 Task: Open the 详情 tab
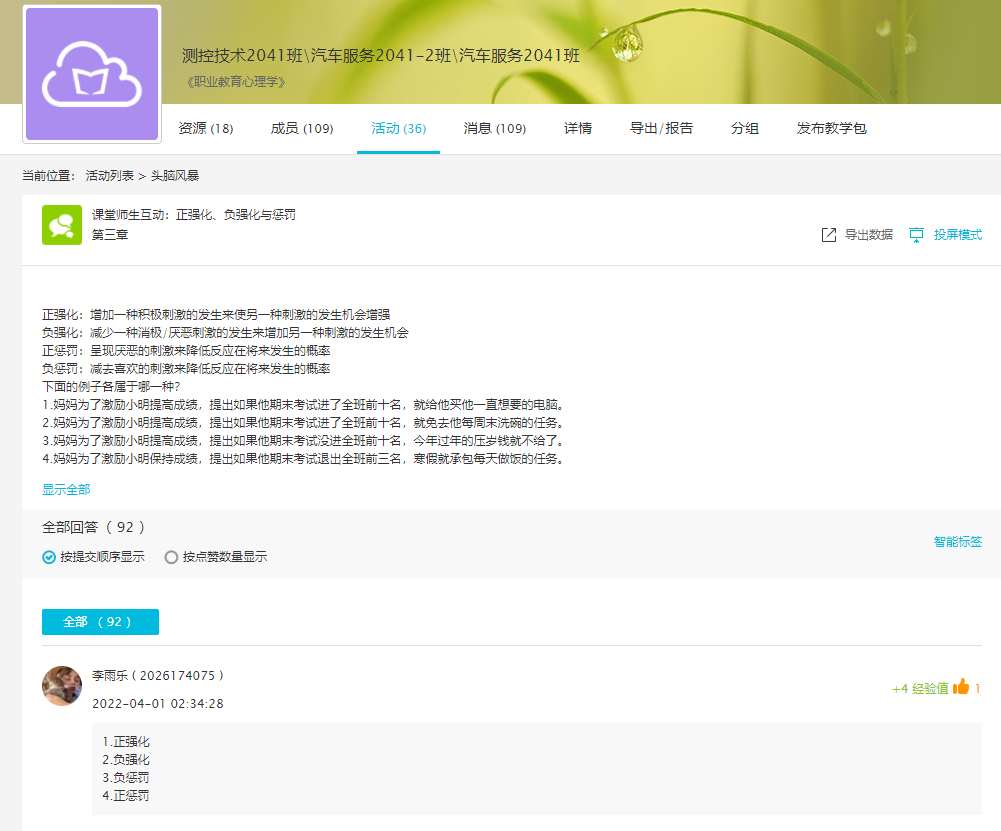[577, 128]
